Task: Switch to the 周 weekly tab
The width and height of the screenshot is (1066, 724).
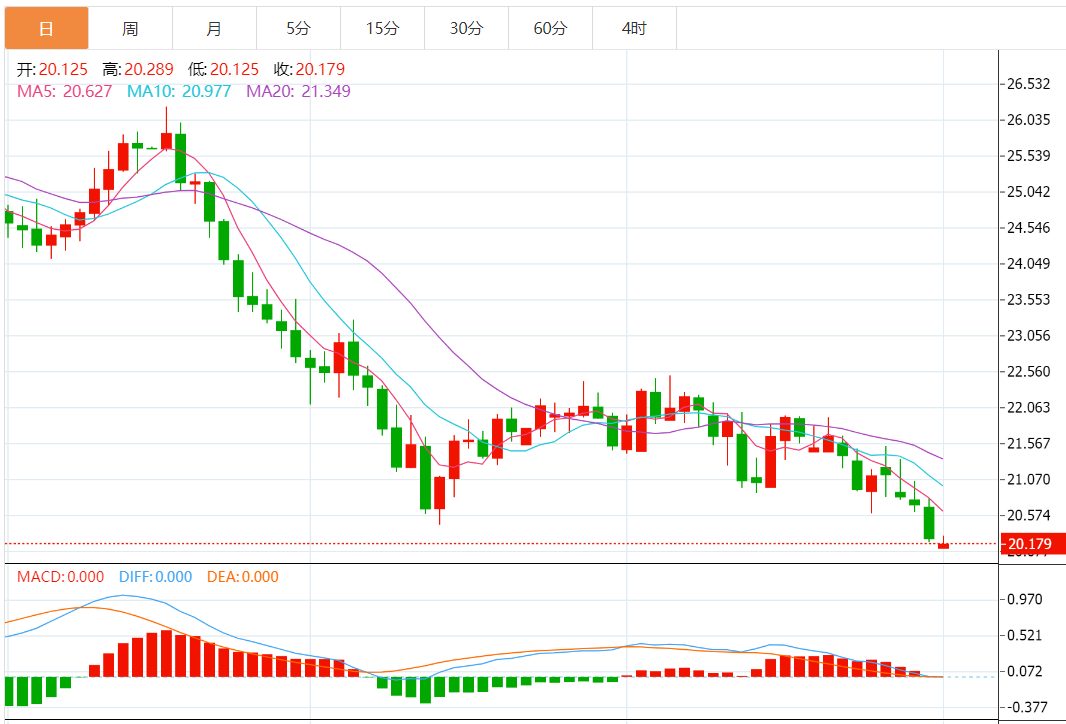Action: click(x=131, y=29)
